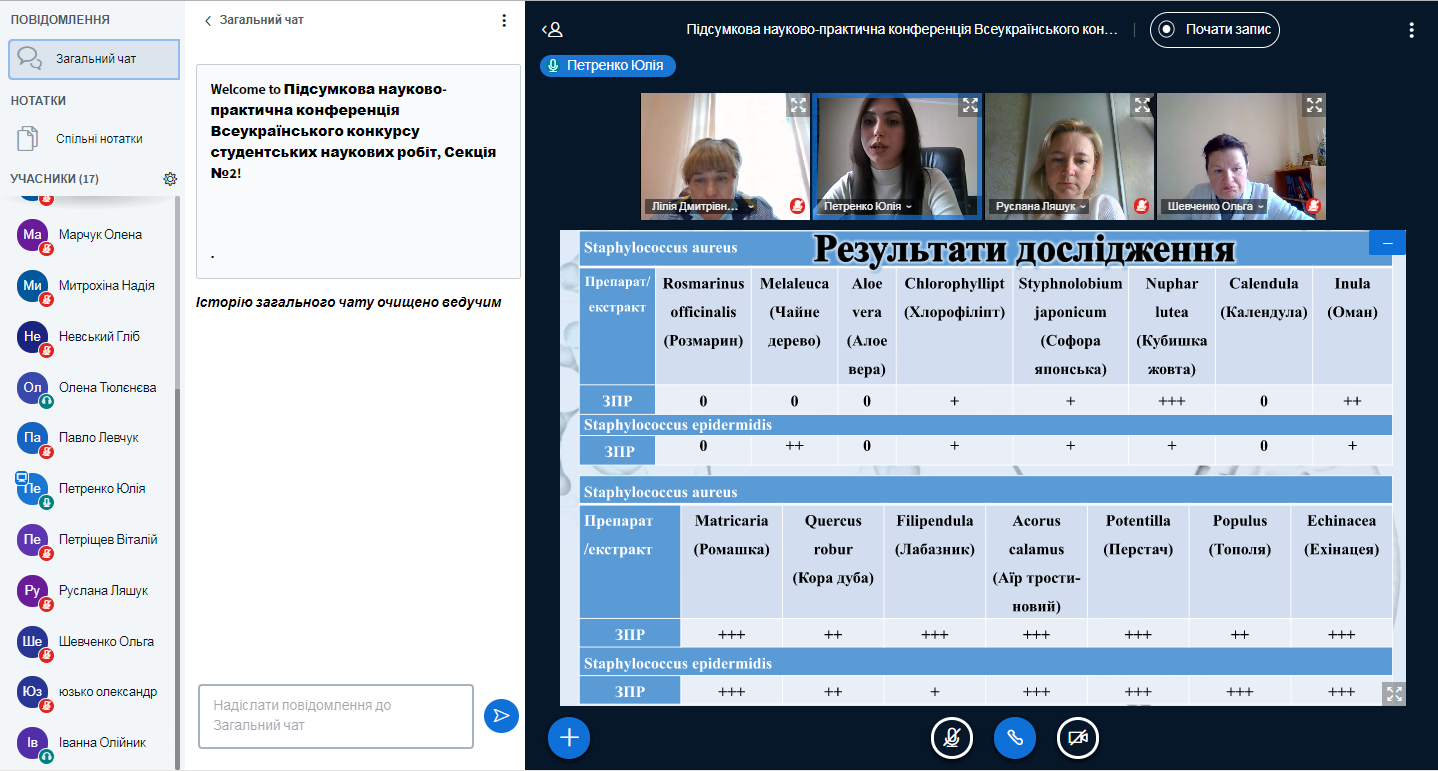Click Шевченко Ольга webcam video
The image size is (1438, 771).
pos(1241,156)
